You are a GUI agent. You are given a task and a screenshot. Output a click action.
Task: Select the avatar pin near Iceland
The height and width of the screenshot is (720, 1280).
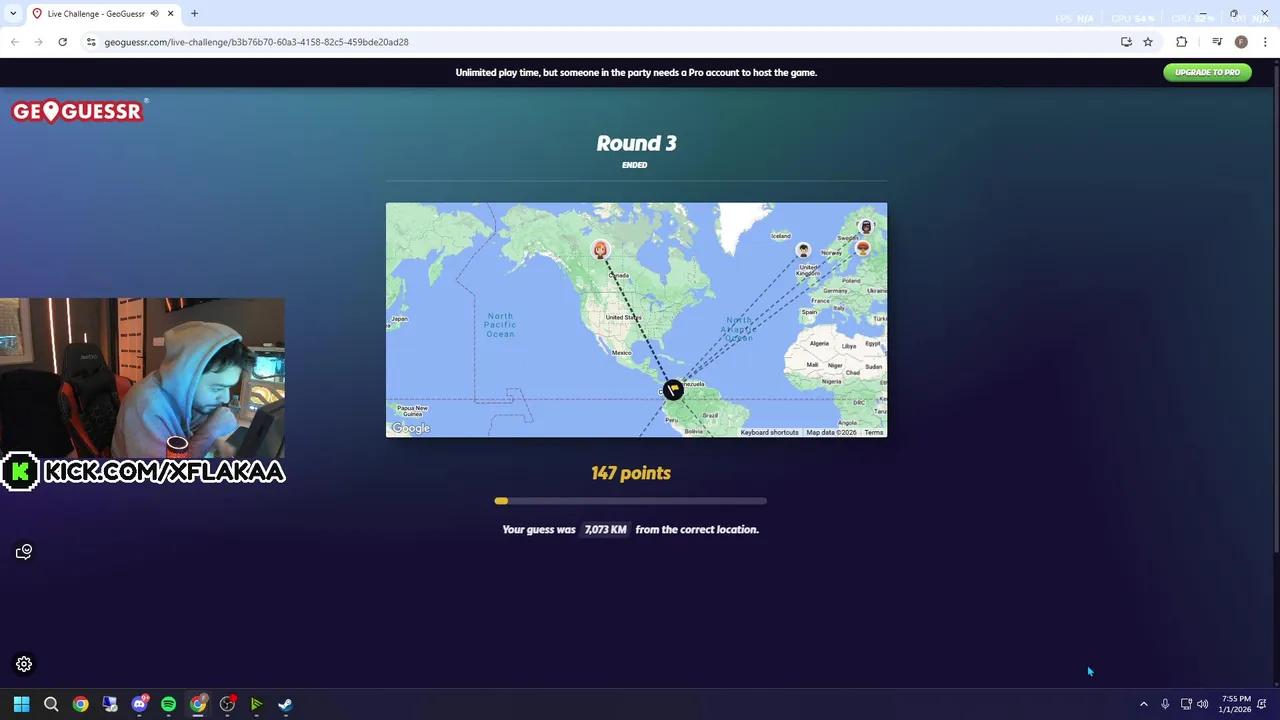803,250
